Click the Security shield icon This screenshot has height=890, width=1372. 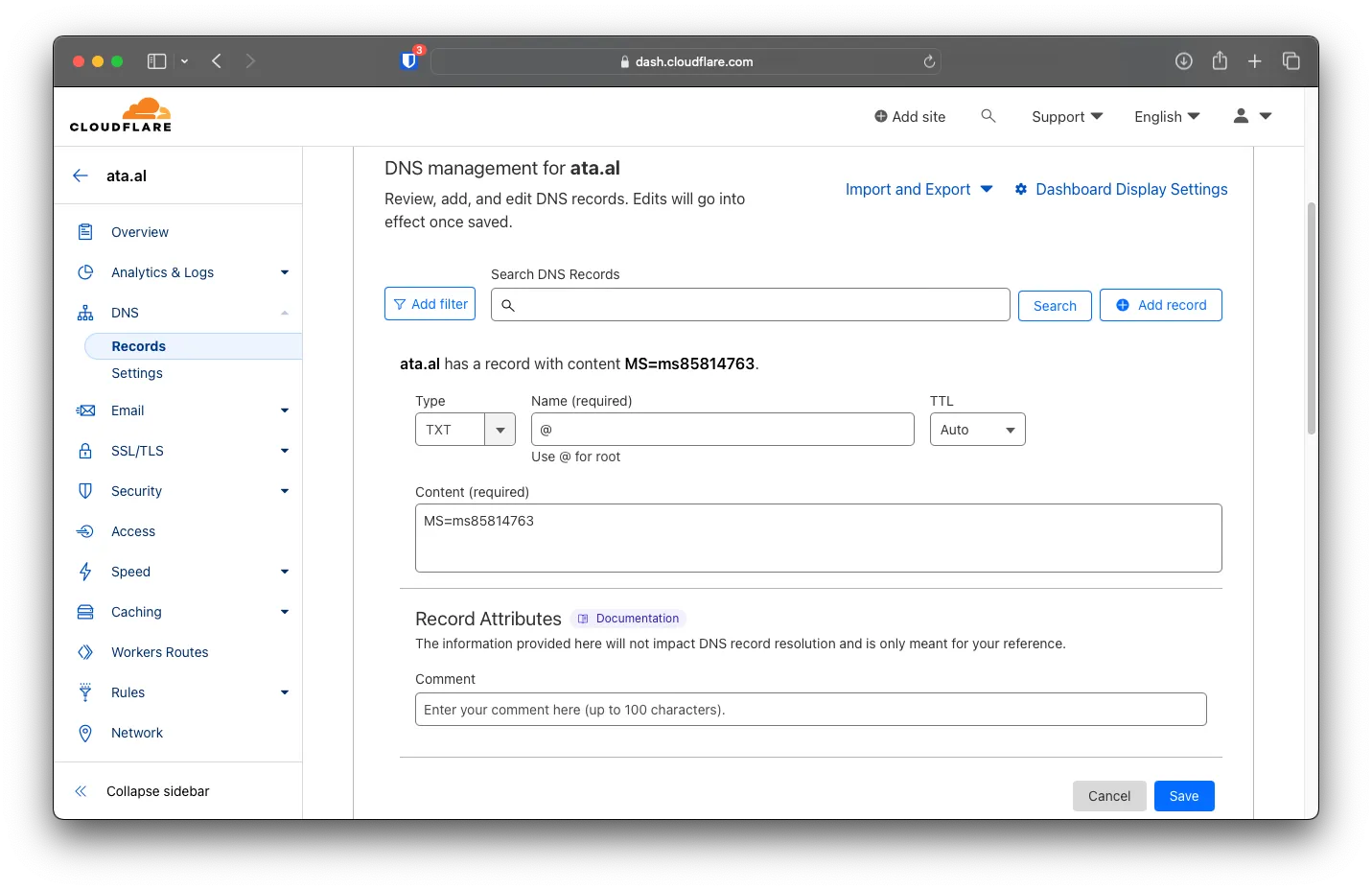[x=85, y=491]
